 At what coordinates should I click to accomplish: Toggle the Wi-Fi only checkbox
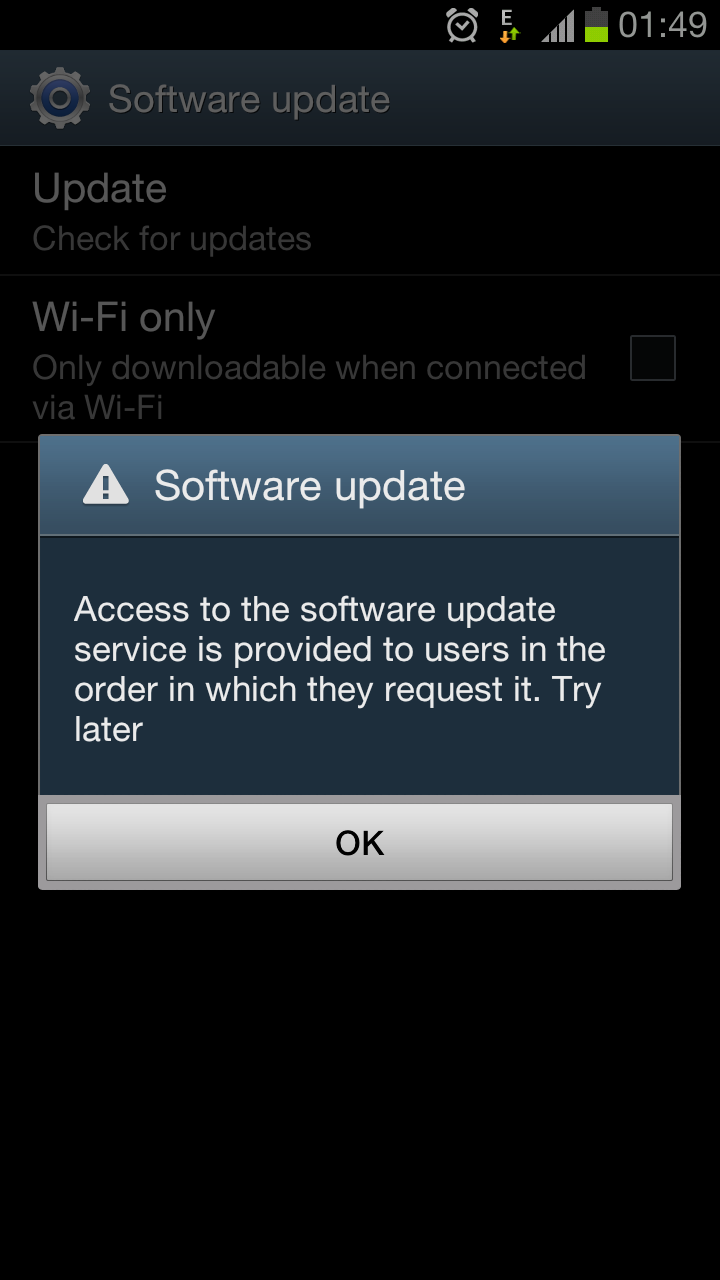653,358
